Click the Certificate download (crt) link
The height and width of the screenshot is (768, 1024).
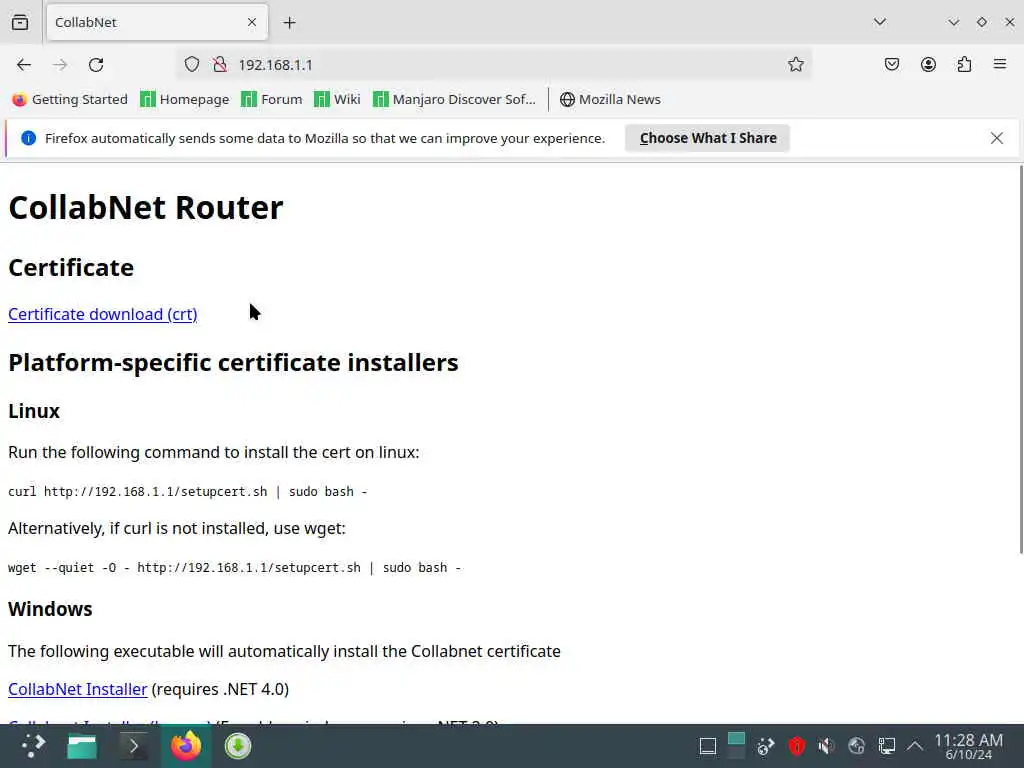(x=103, y=314)
